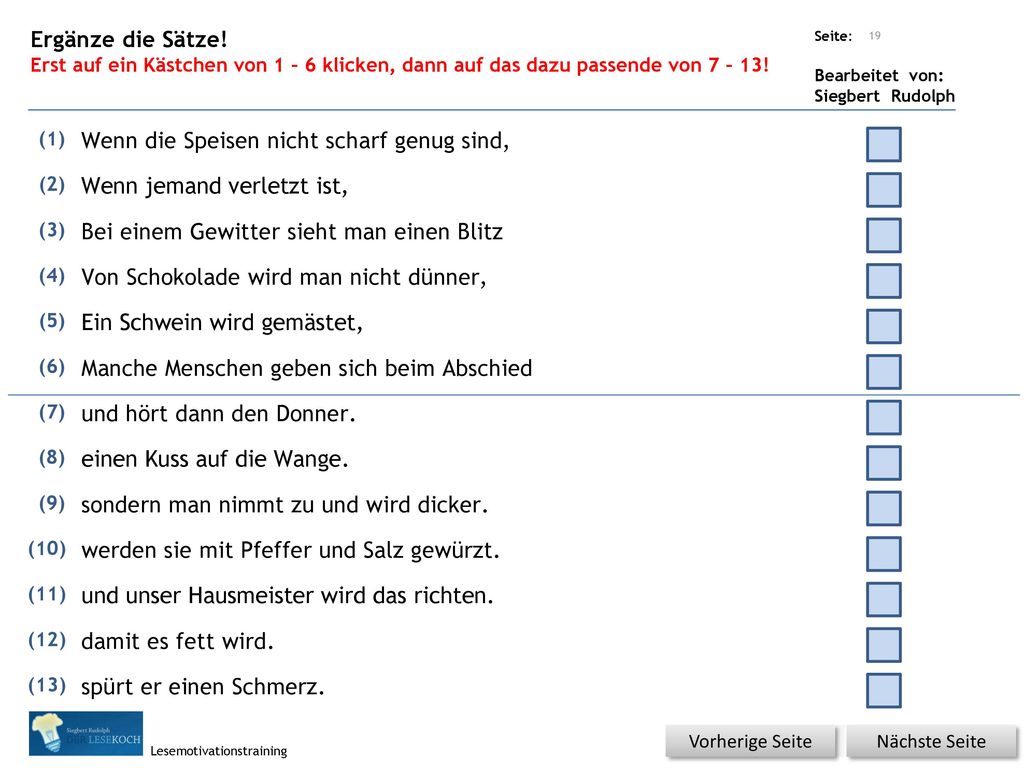Image resolution: width=1024 pixels, height=768 pixels.
Task: Click the page number 19 field
Action: point(874,36)
